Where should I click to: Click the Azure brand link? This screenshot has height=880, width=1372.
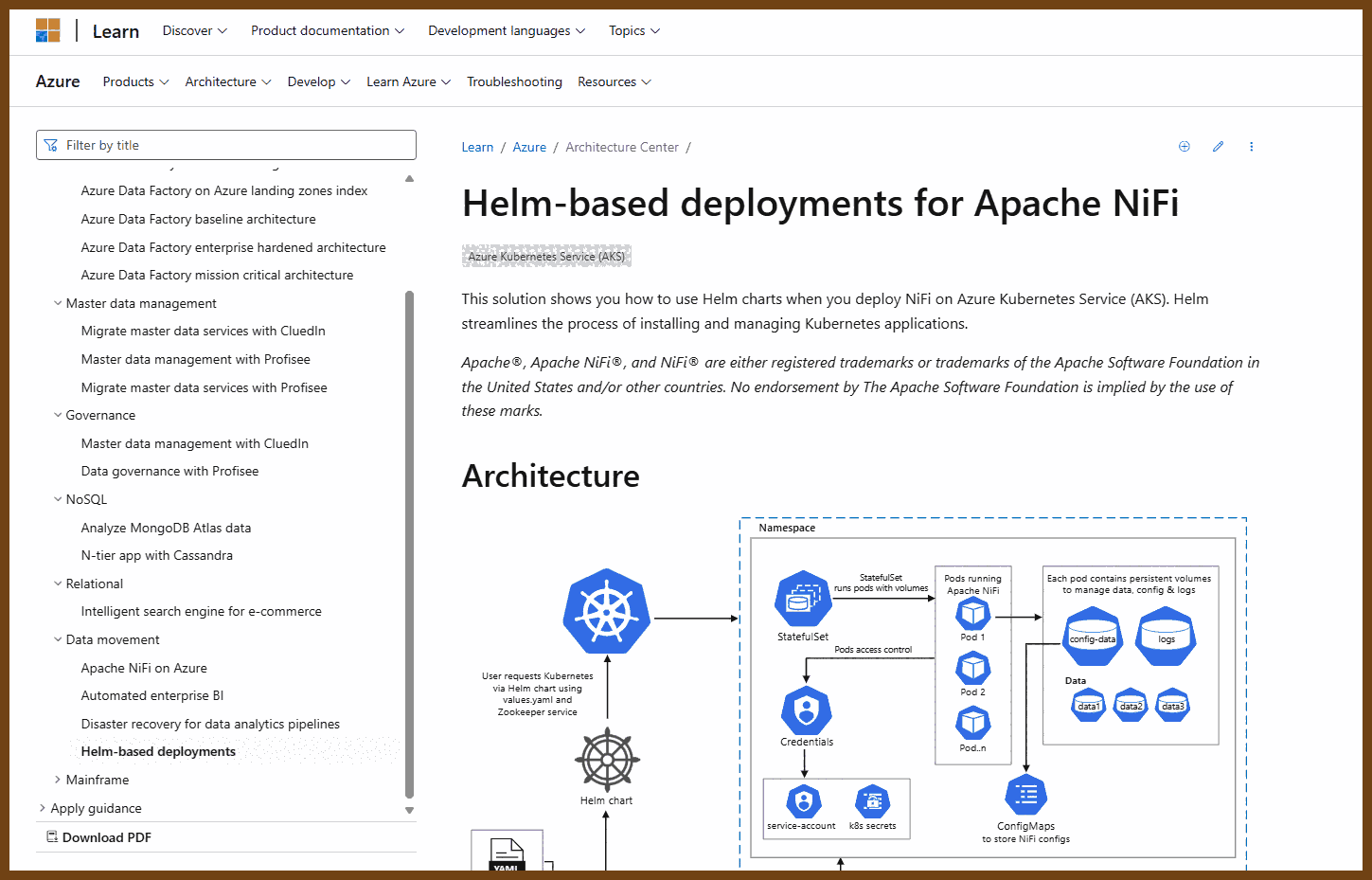[58, 81]
